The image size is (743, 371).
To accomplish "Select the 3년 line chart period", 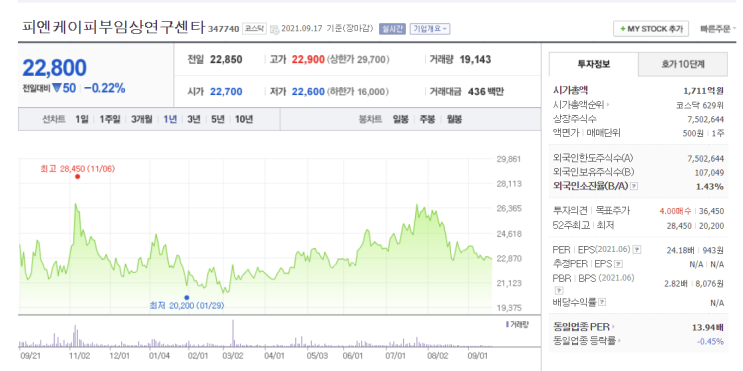I will click(x=193, y=119).
